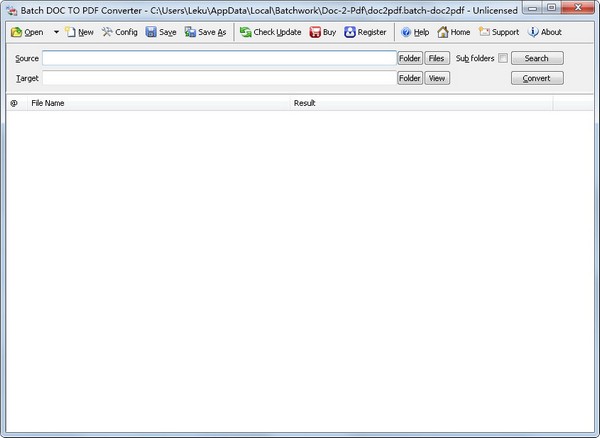Click the Open folder icon in toolbar

tap(17, 32)
